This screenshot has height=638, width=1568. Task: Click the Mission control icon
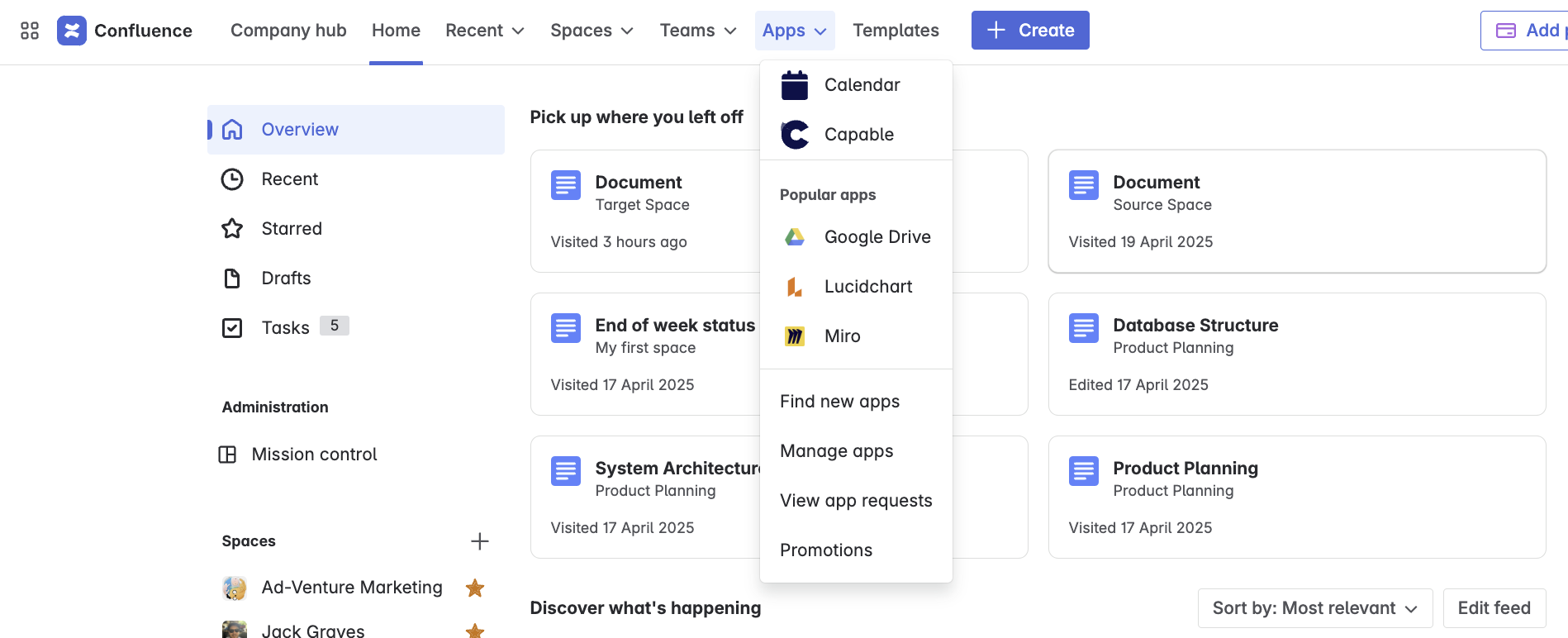226,454
